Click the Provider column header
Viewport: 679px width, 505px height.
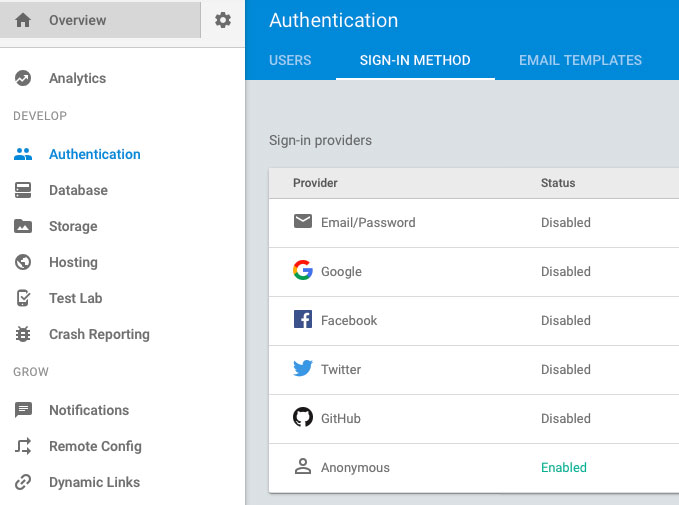tap(315, 183)
